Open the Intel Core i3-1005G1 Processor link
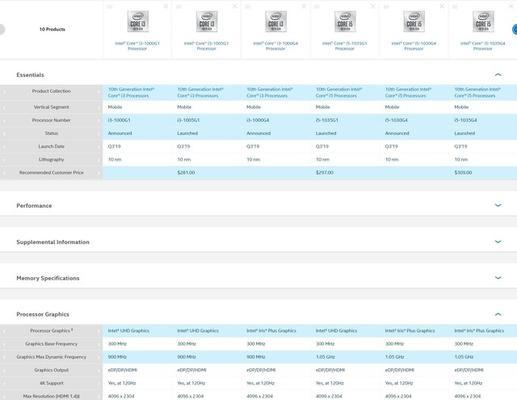This screenshot has width=517, height=400. (x=206, y=46)
